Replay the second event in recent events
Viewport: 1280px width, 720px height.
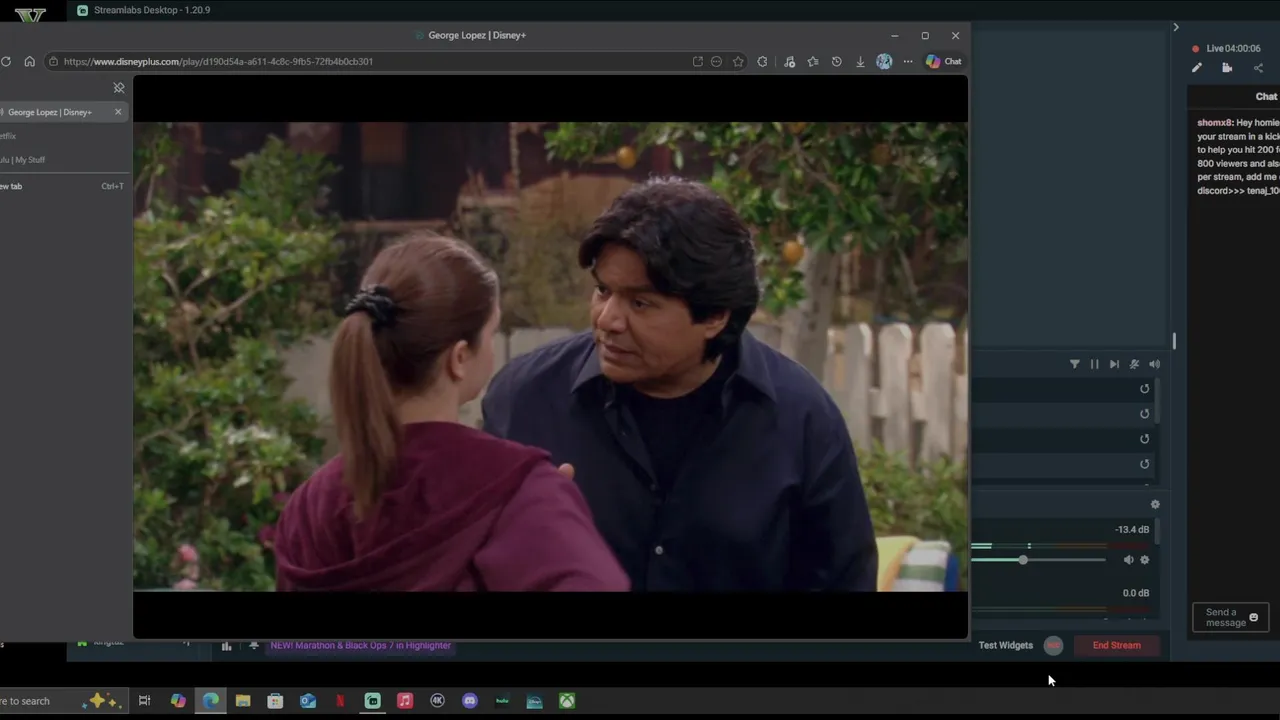(x=1145, y=414)
